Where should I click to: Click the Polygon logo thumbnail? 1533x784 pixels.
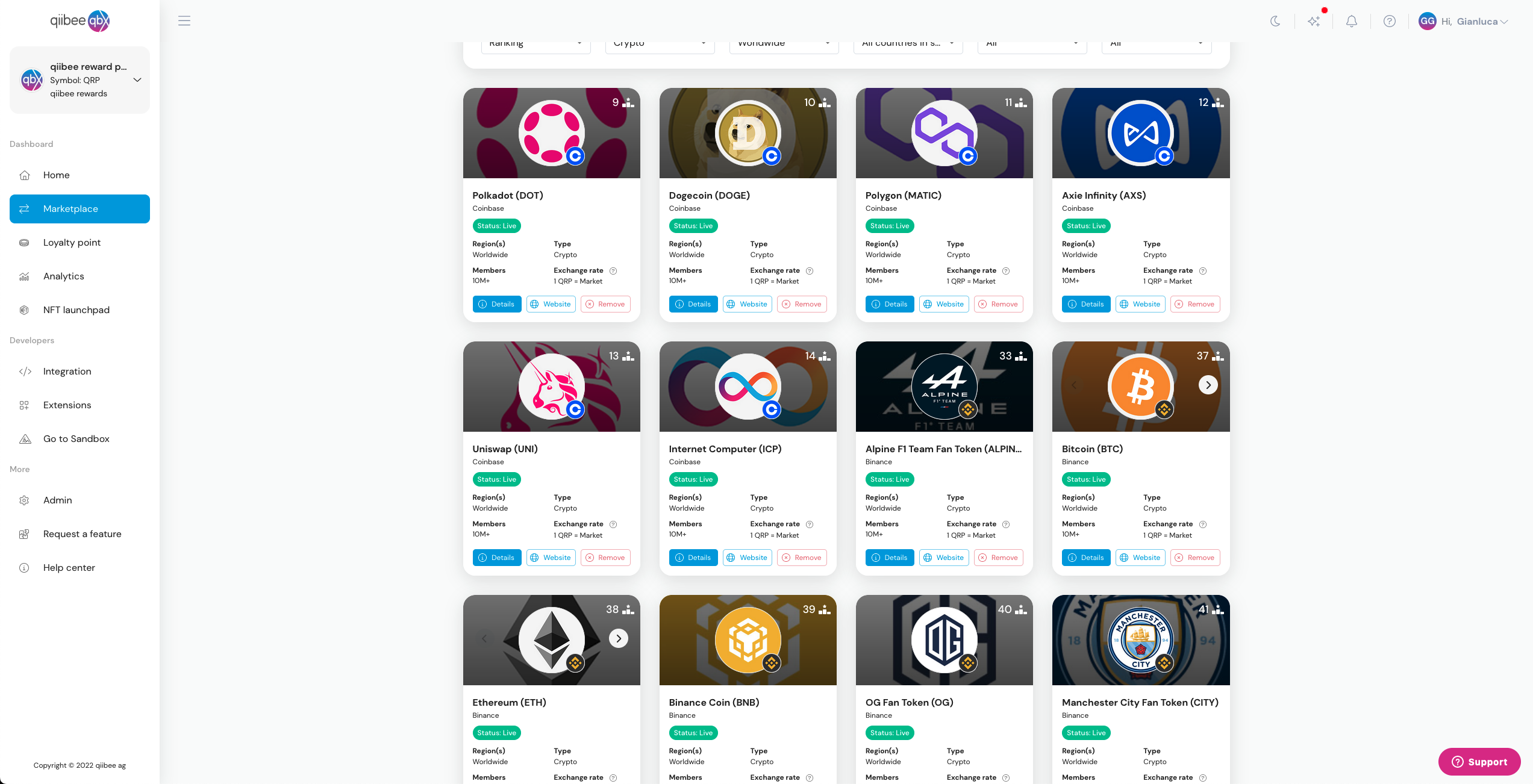click(944, 133)
